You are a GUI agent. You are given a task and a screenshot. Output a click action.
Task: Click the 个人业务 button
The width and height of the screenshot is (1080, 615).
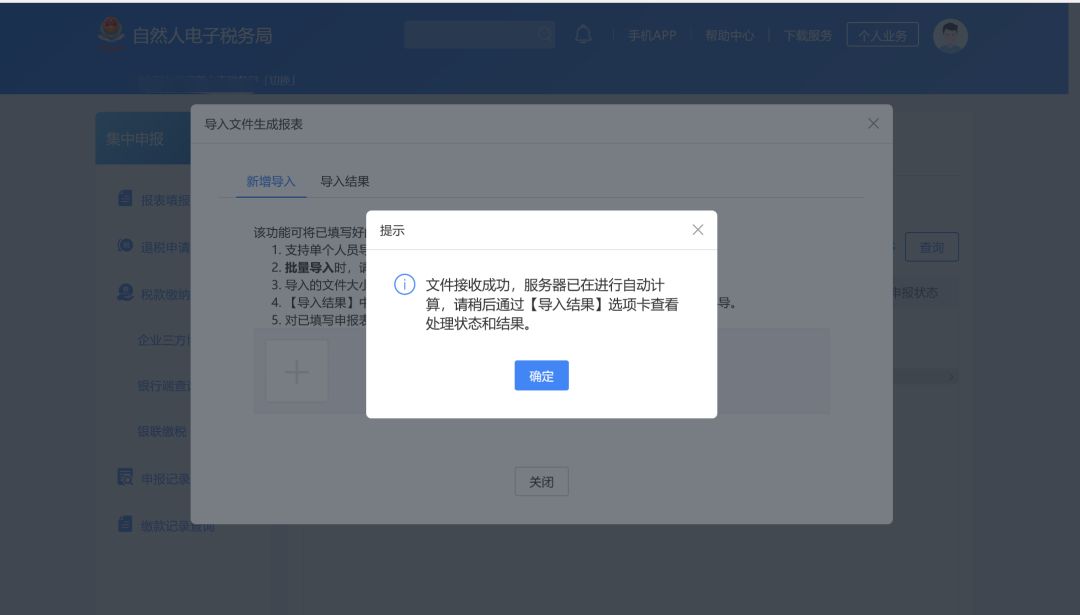click(x=882, y=34)
